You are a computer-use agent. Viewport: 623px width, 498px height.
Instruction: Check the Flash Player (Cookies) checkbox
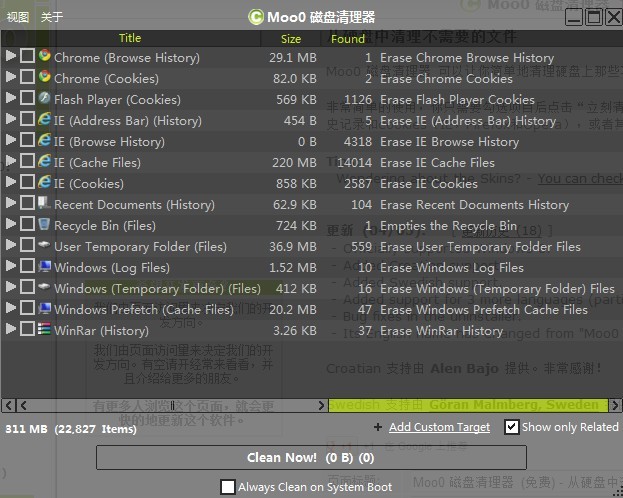pos(27,98)
